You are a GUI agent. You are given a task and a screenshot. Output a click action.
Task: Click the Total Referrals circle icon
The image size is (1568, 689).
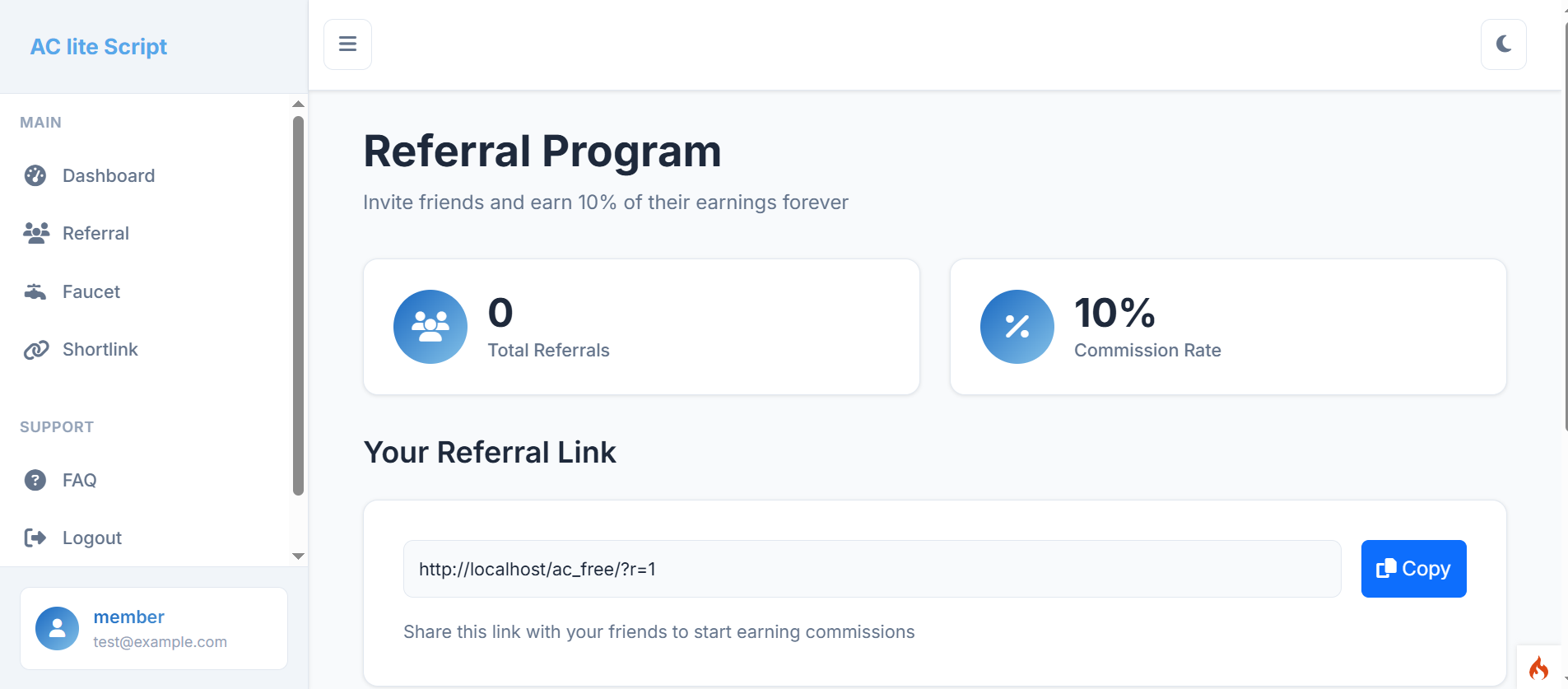click(x=430, y=327)
